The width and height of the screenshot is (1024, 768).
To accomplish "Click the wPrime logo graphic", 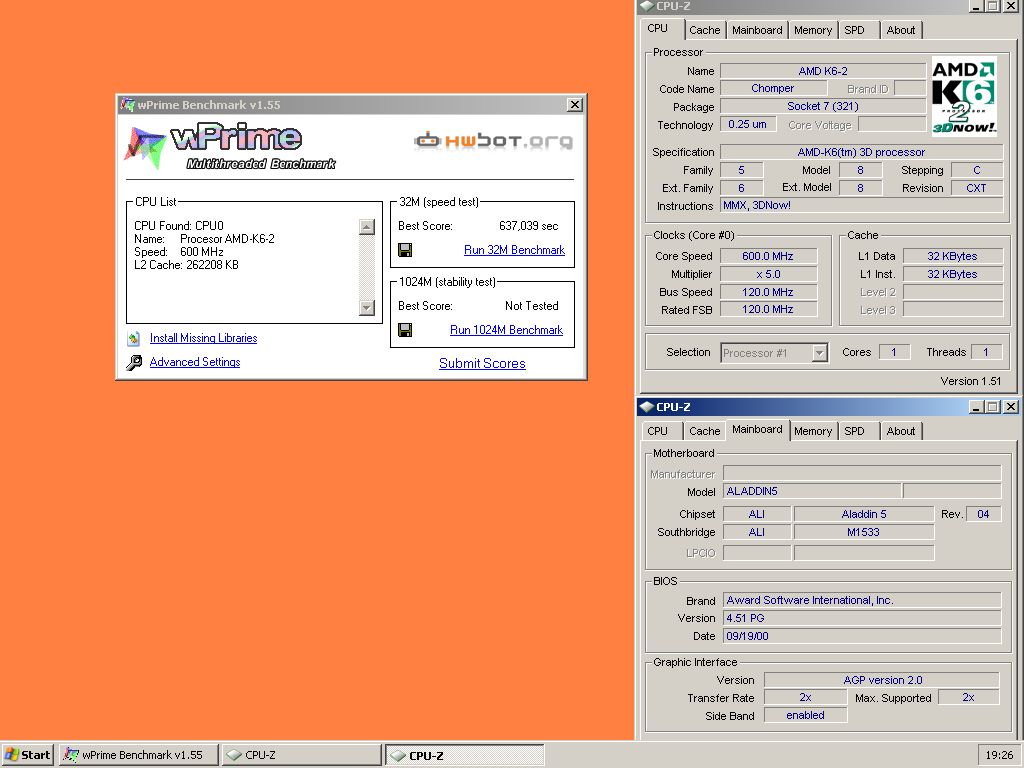I will click(229, 146).
